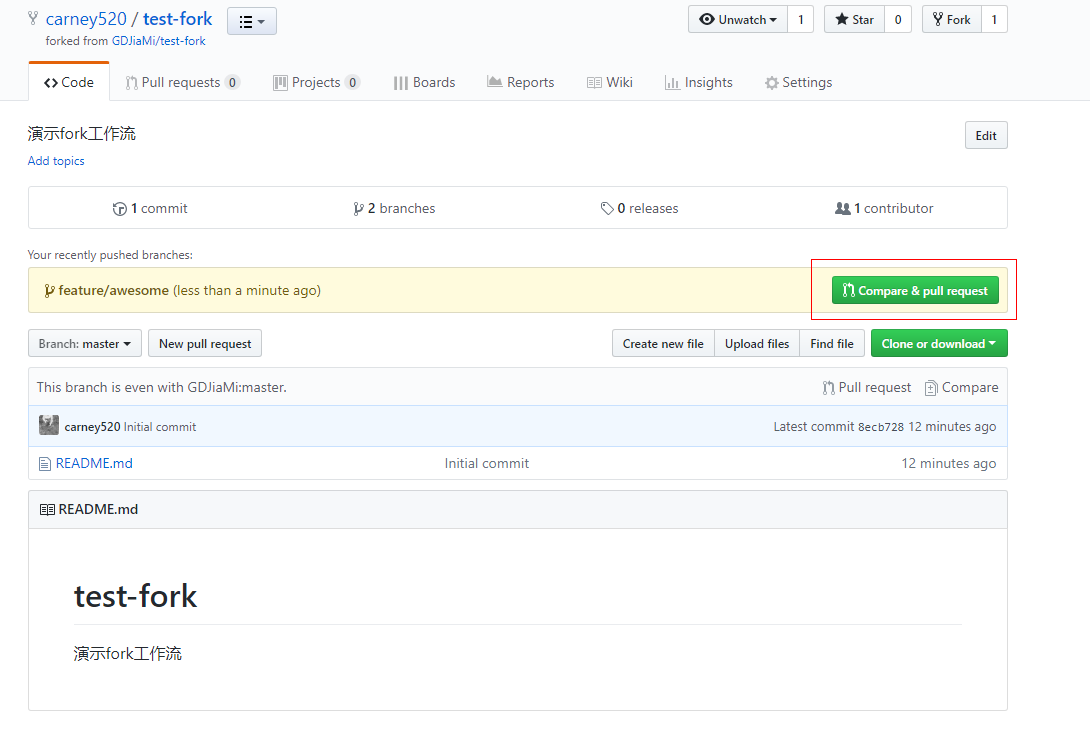Image resolution: width=1090 pixels, height=745 pixels.
Task: Toggle watching off via the Unwatch button
Action: click(738, 18)
